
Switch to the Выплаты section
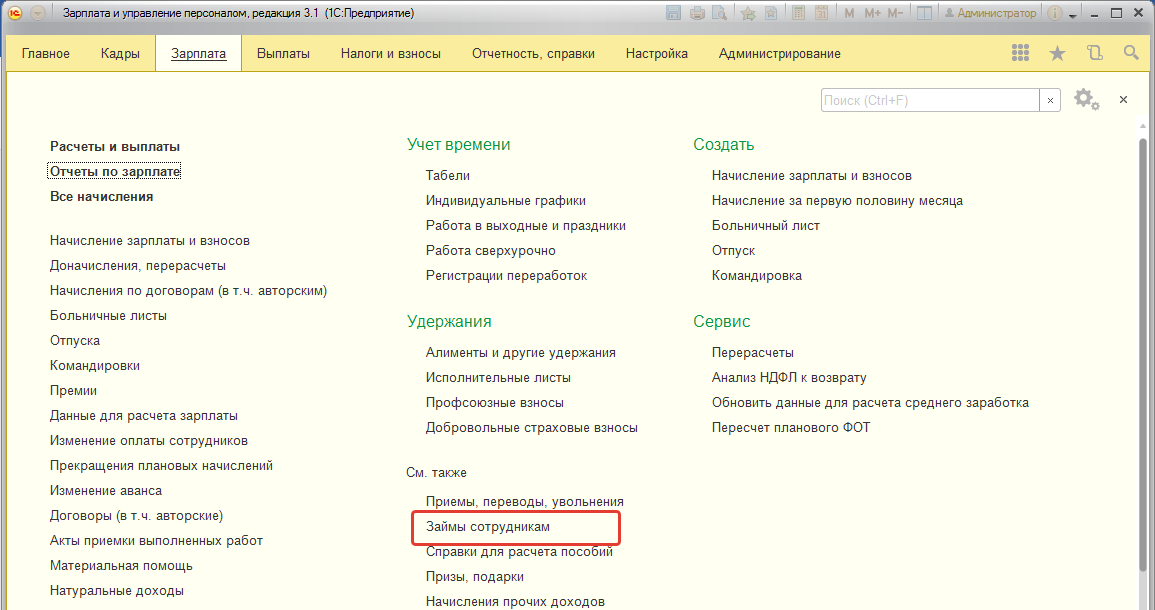pyautogui.click(x=284, y=54)
